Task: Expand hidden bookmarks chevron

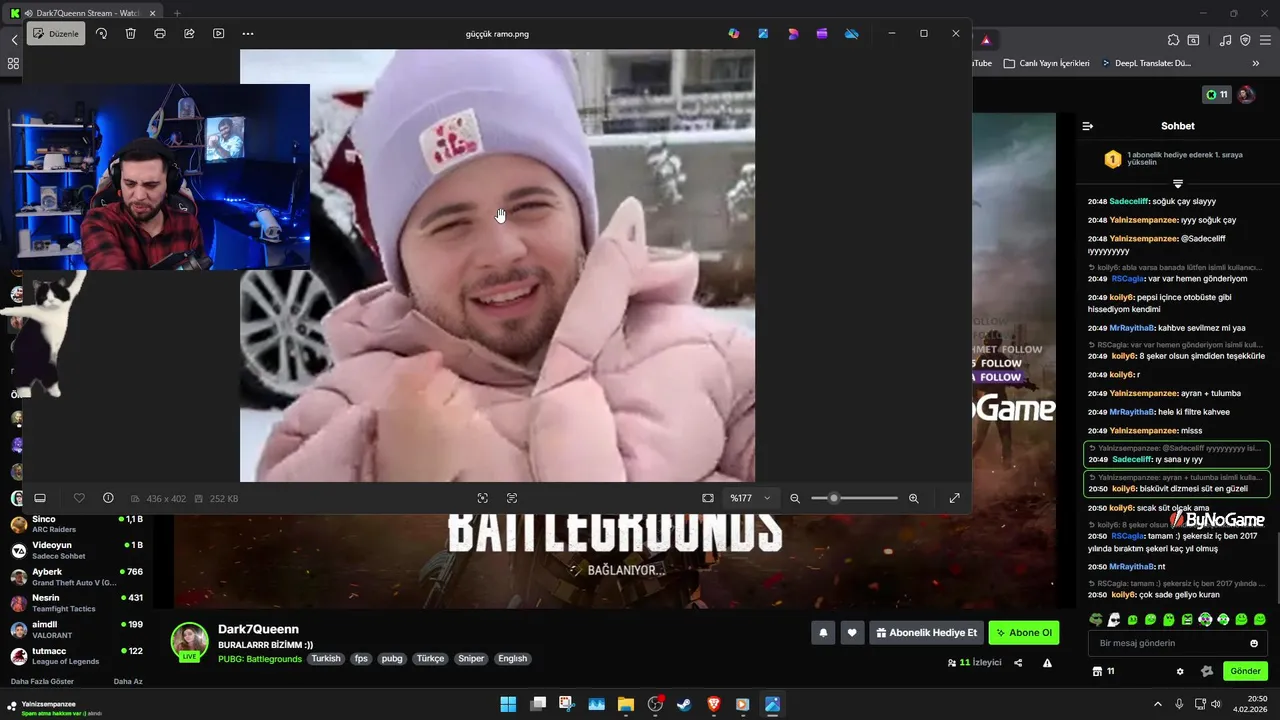Action: (x=1256, y=63)
